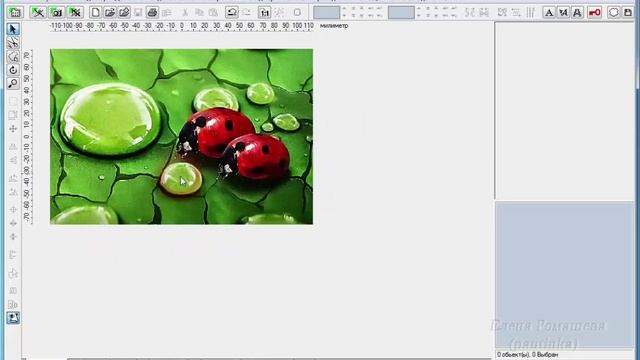Click the copy icon in top toolbar
Viewport: 640px width, 360px height.
coord(199,13)
